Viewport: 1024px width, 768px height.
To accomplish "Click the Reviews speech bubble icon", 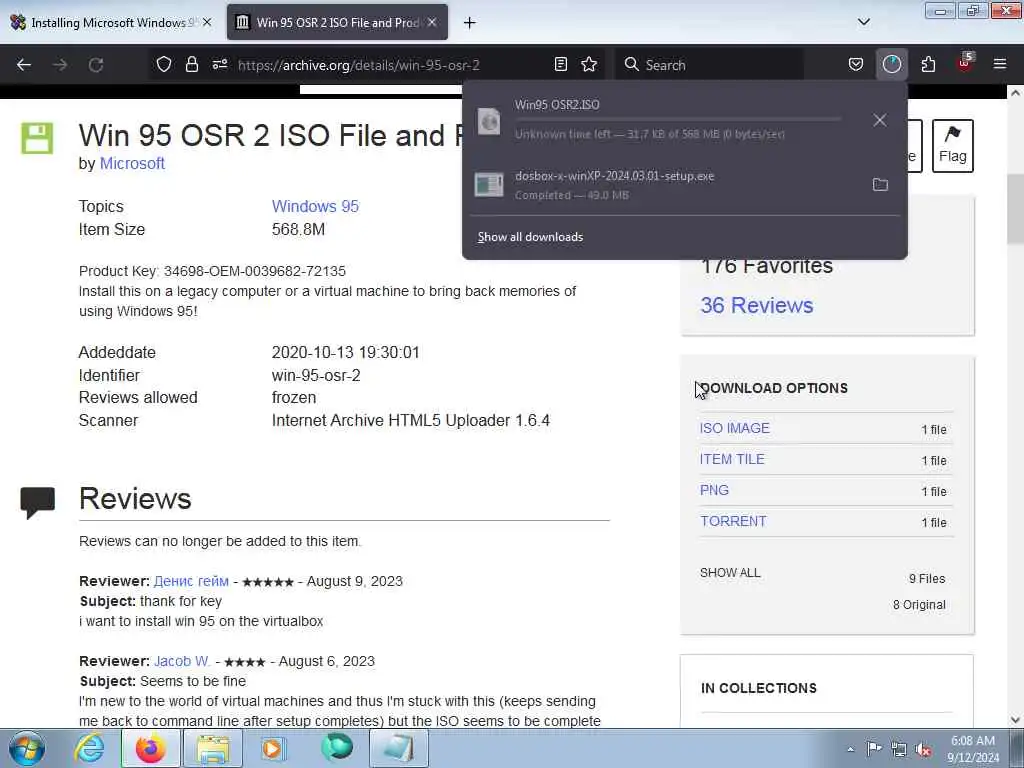I will pyautogui.click(x=38, y=502).
